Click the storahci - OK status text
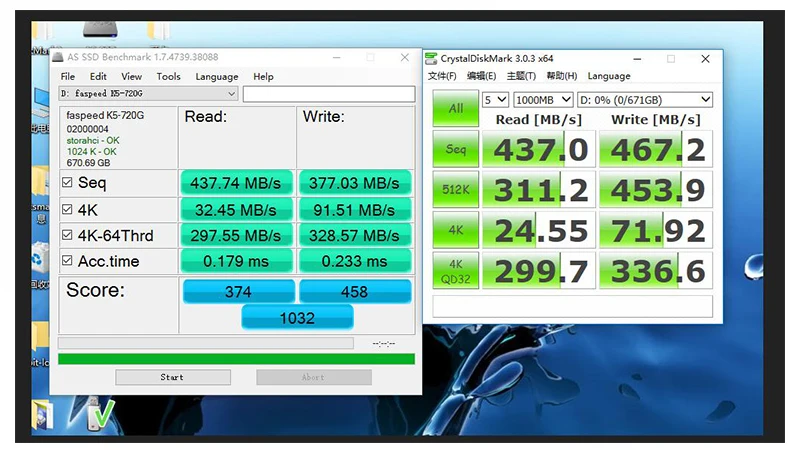Viewport: 800px width, 450px height. click(93, 140)
